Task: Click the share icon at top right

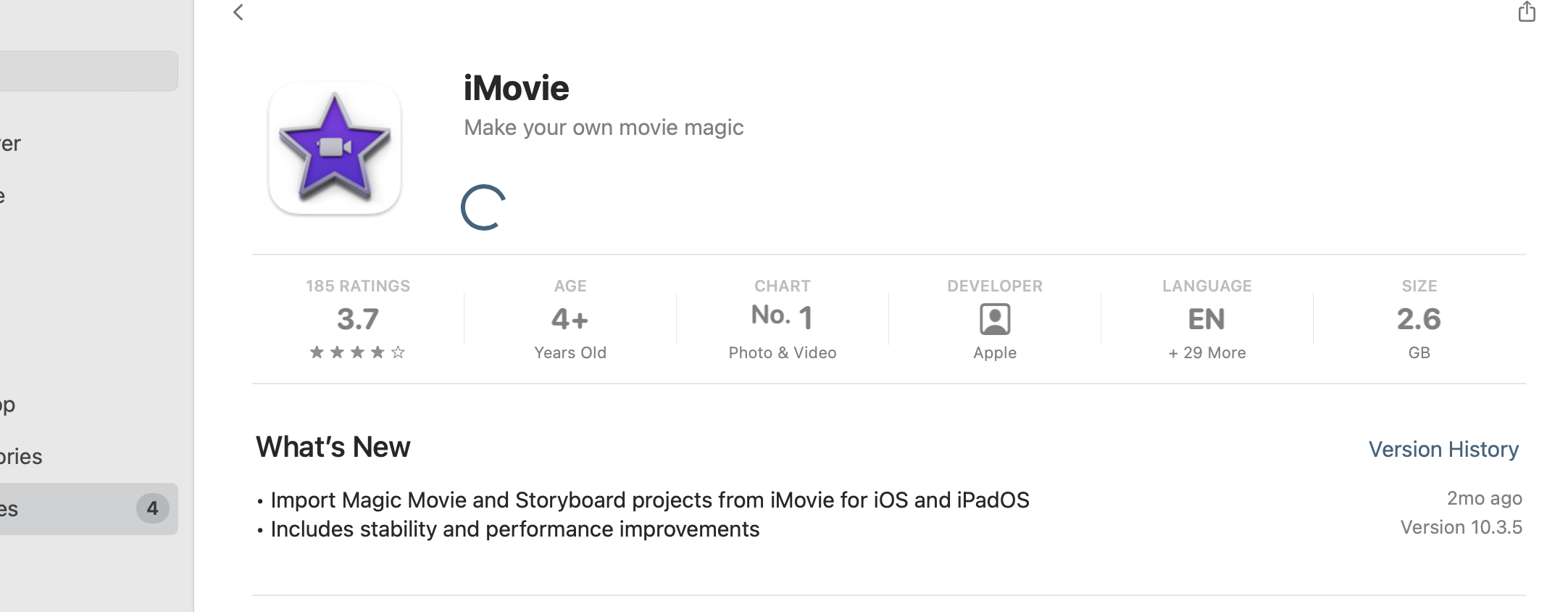Action: click(x=1527, y=12)
